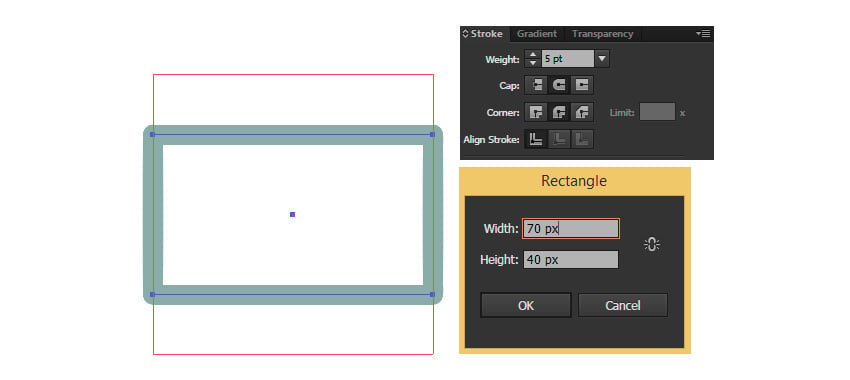Choose the Round Join corner option
Image resolution: width=850 pixels, height=380 pixels.
coord(559,112)
